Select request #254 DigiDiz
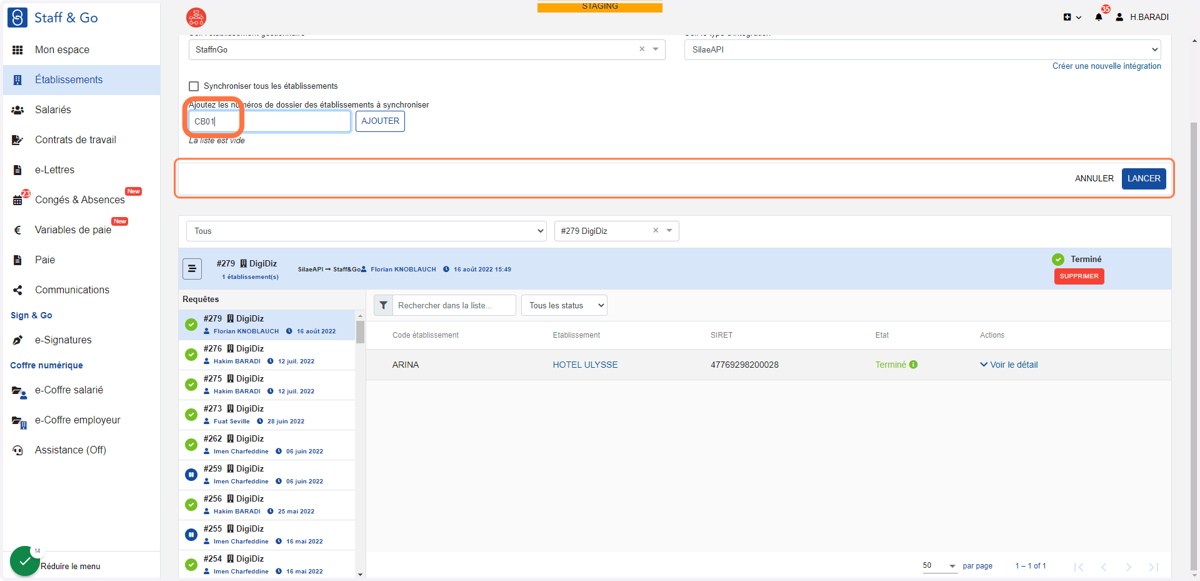The height and width of the screenshot is (581, 1200). click(267, 564)
